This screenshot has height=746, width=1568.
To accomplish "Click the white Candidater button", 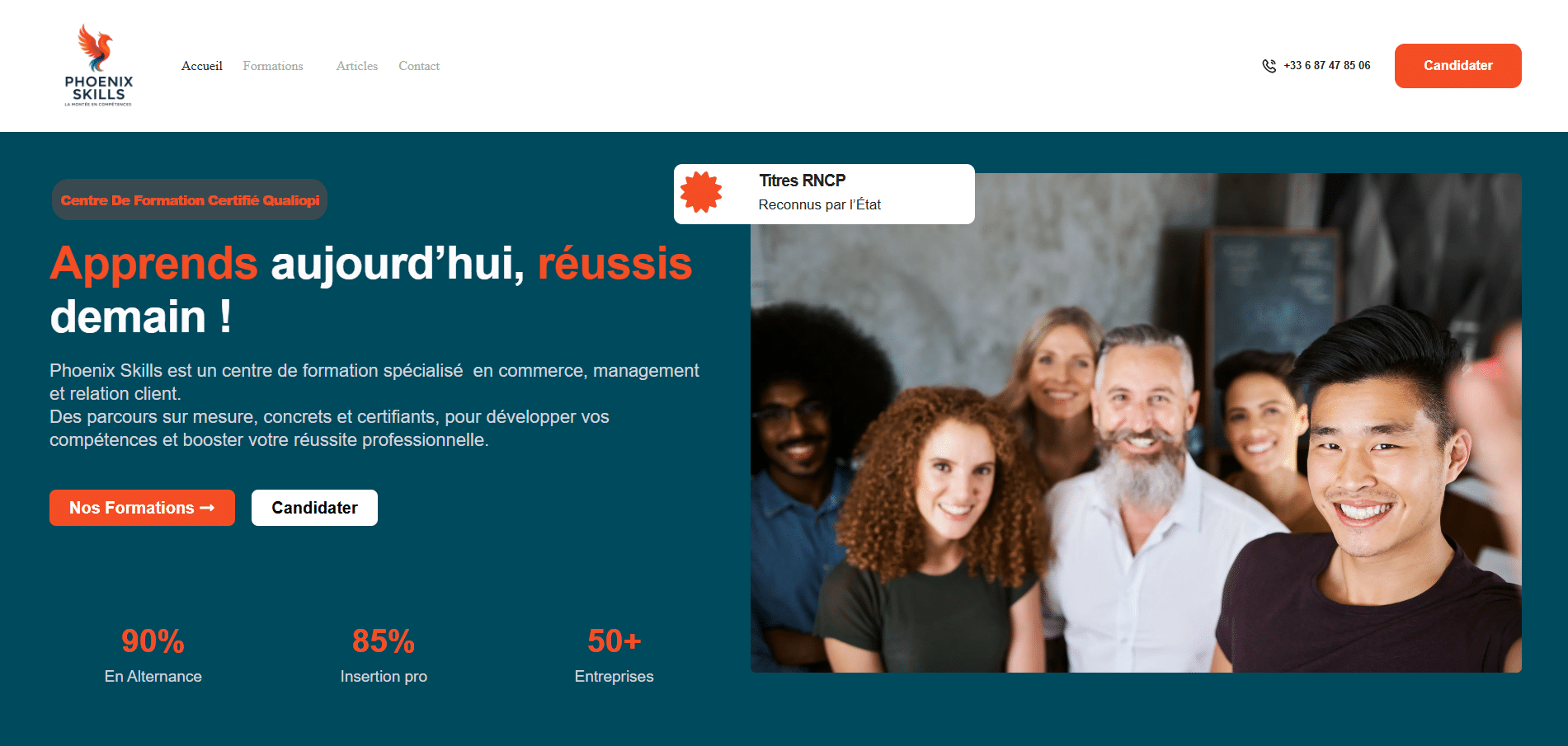I will tap(314, 508).
